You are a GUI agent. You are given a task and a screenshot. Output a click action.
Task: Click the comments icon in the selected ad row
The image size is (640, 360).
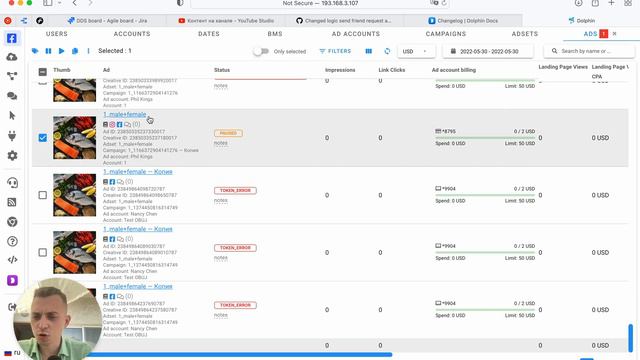click(127, 124)
